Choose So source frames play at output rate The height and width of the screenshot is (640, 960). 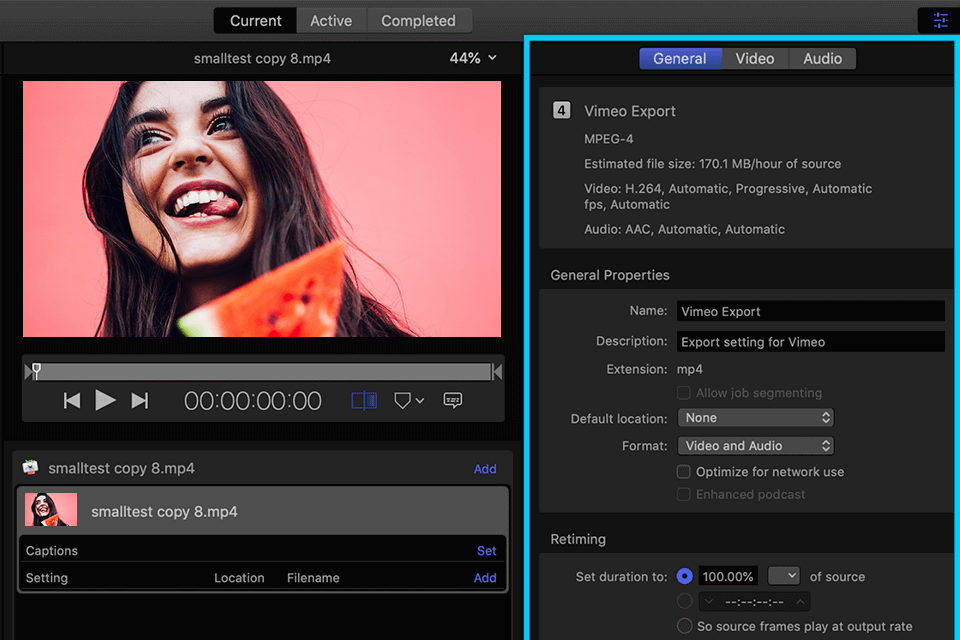pyautogui.click(x=684, y=626)
